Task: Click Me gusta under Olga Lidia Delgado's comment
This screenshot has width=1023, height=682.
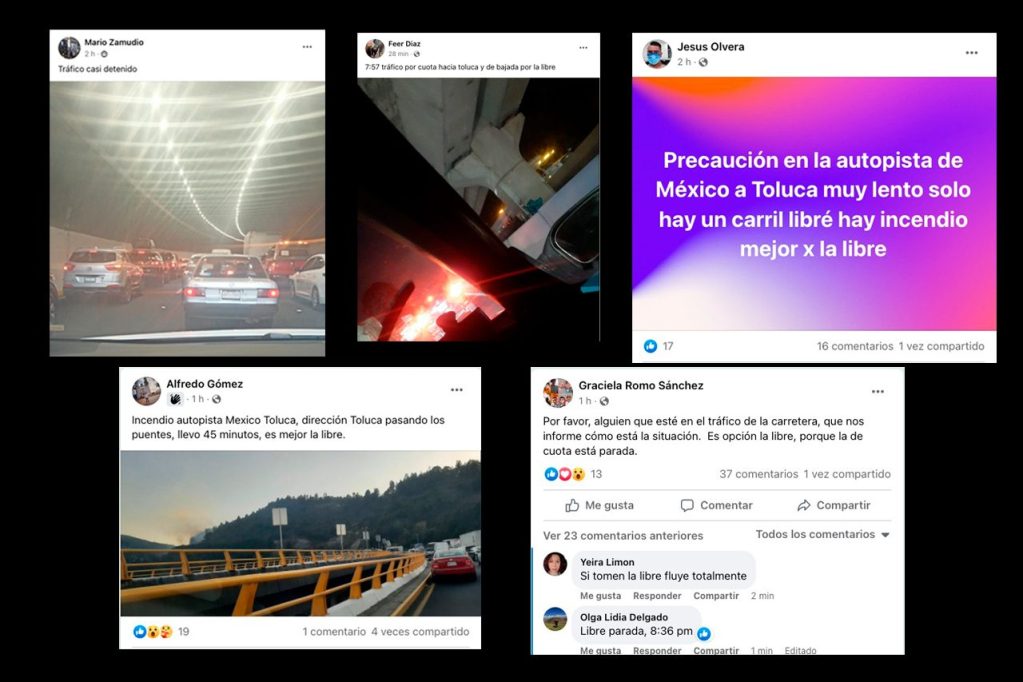Action: (600, 651)
